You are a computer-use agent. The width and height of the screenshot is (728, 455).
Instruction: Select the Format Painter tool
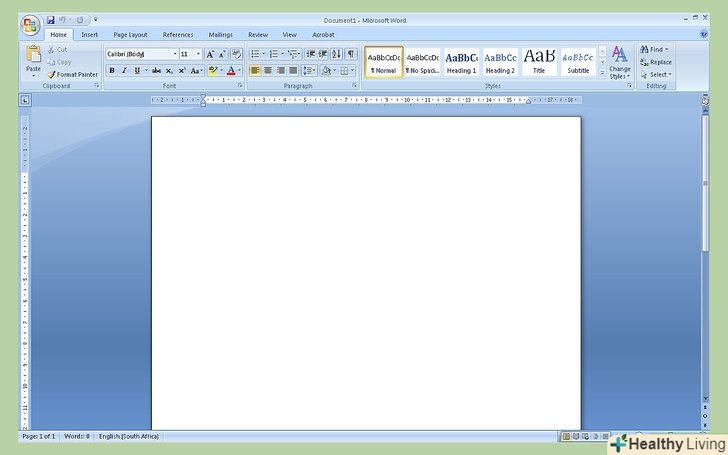tap(72, 74)
